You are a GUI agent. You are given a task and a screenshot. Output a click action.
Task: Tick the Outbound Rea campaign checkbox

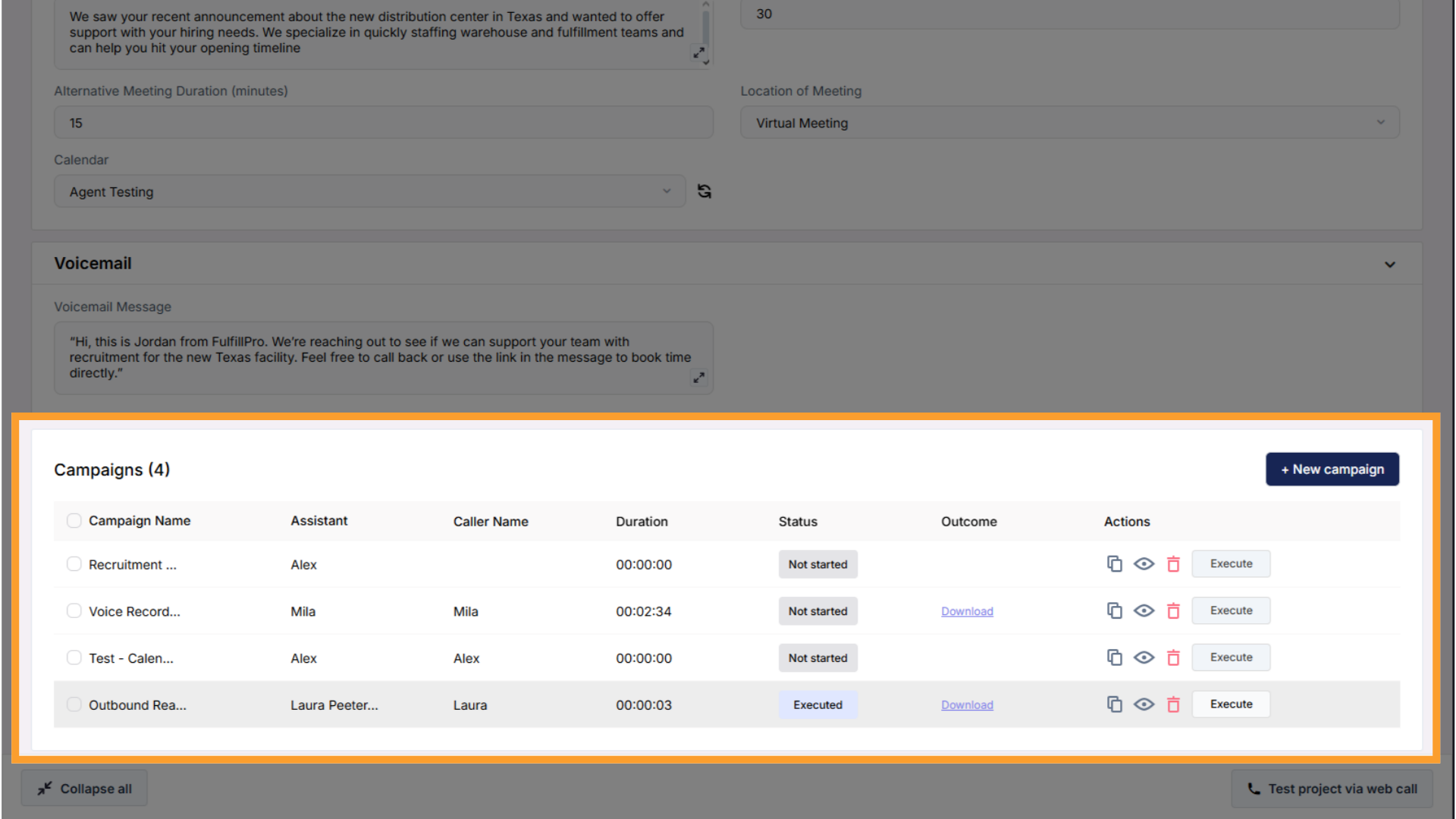coord(74,704)
